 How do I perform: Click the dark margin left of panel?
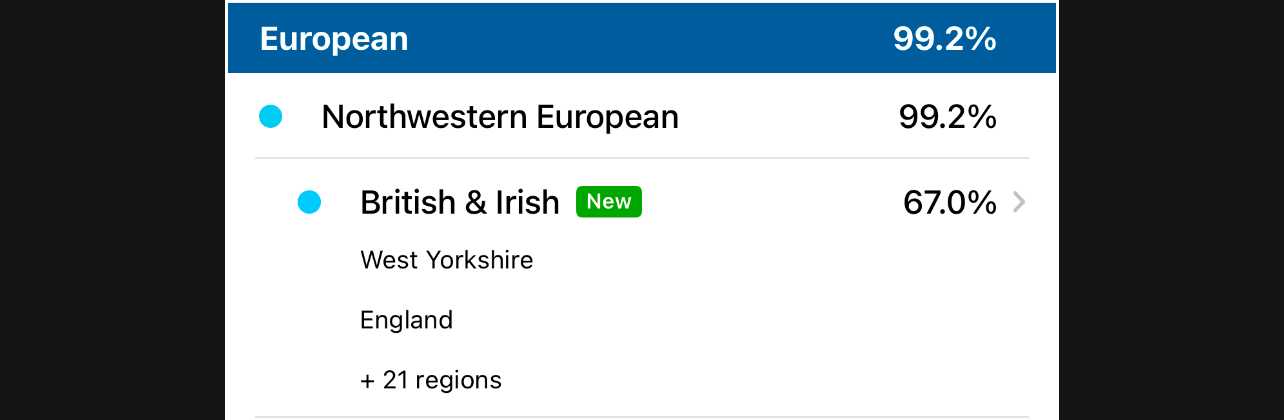coord(112,210)
